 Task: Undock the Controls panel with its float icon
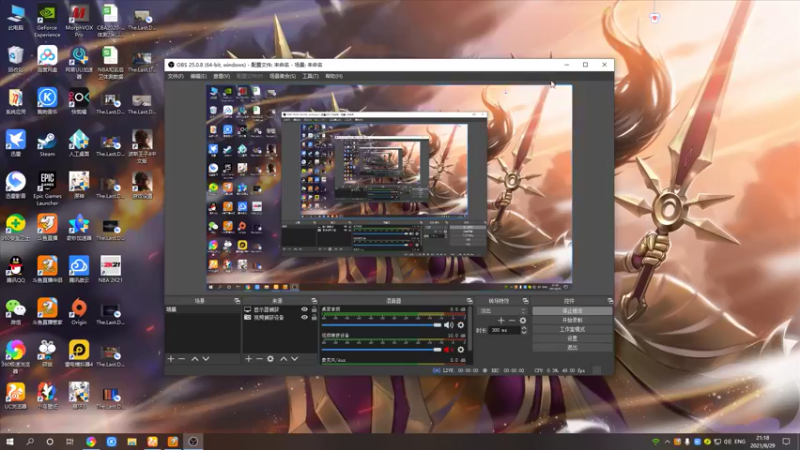click(x=610, y=301)
